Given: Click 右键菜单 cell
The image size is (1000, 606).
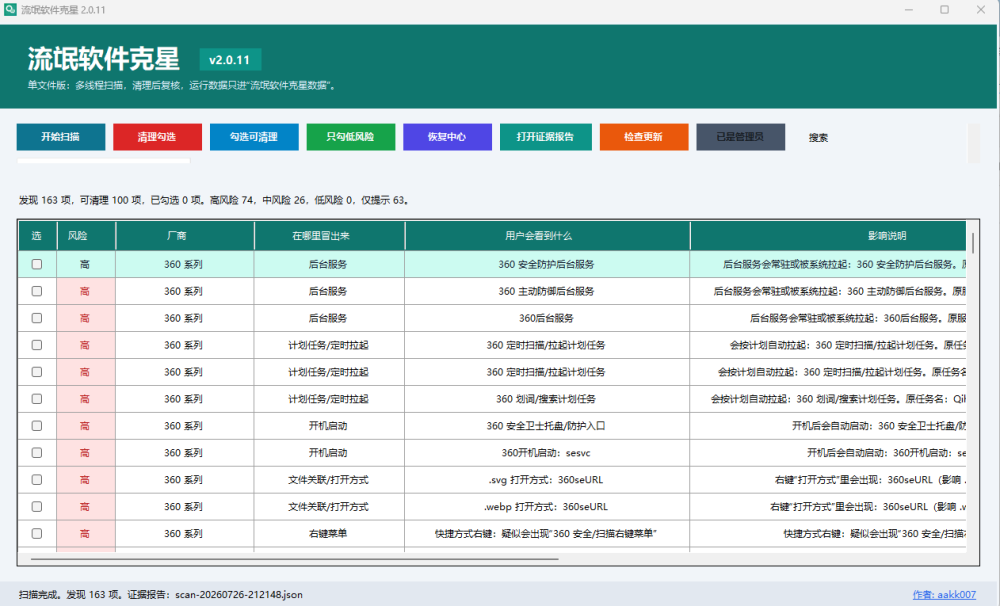Looking at the screenshot, I should [329, 533].
